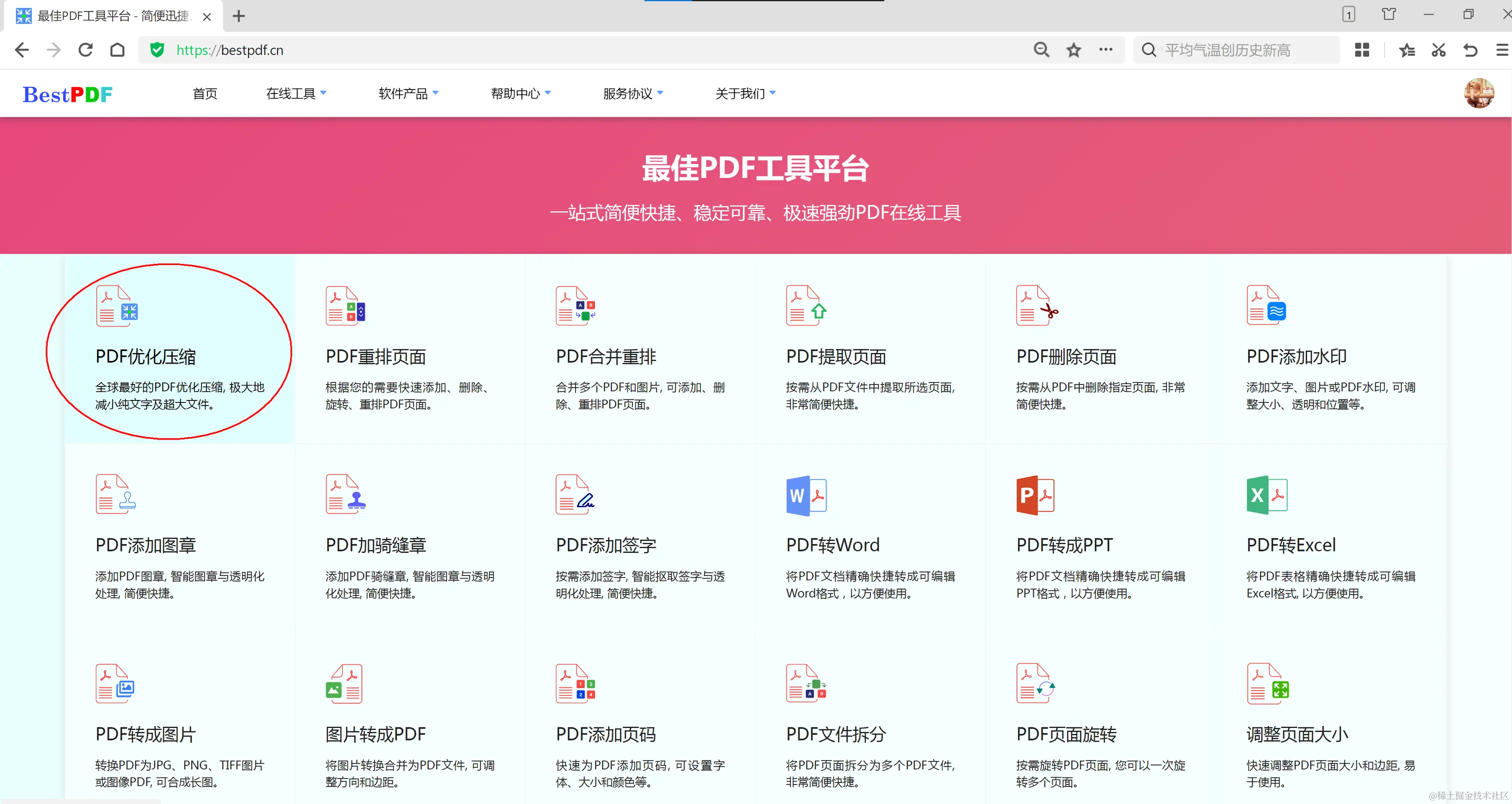Select the PDF转成PPT PowerPoint icon

(x=1035, y=495)
